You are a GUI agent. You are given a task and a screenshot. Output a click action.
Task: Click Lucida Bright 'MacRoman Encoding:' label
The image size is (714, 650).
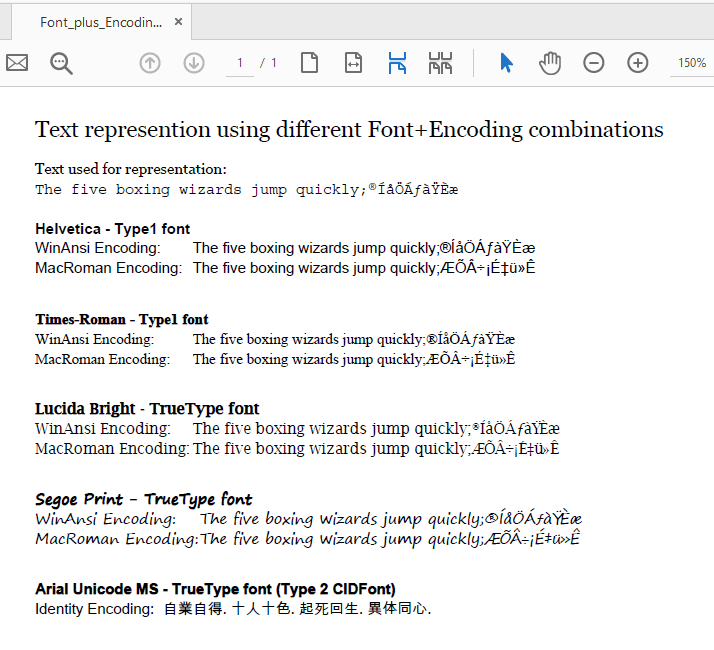coord(112,449)
